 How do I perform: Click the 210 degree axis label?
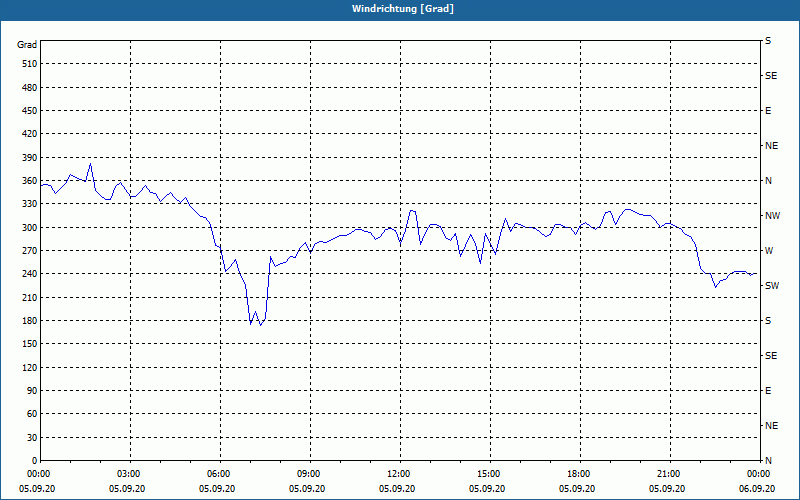pos(30,297)
